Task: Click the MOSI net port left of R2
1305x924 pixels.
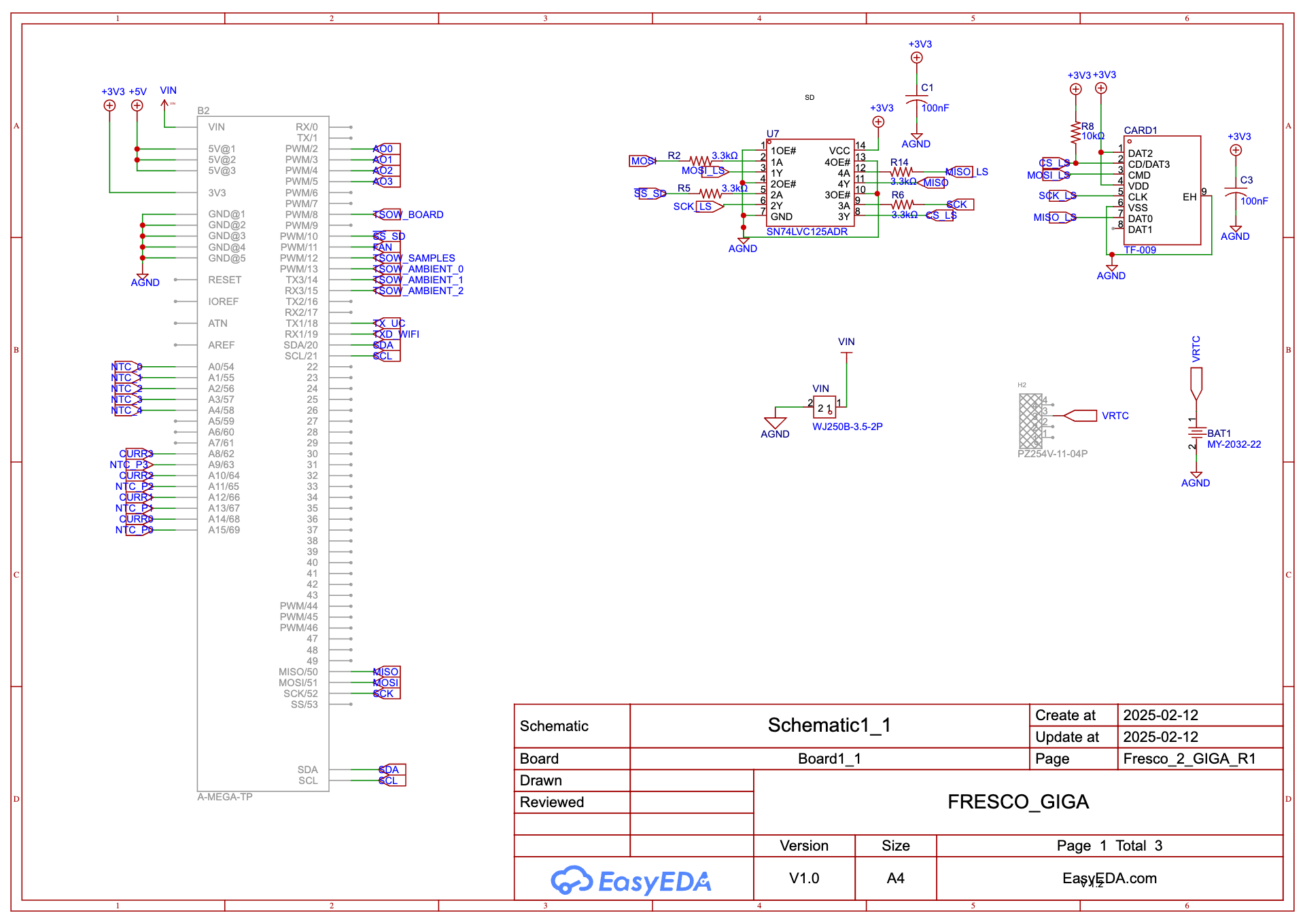Action: click(x=643, y=161)
